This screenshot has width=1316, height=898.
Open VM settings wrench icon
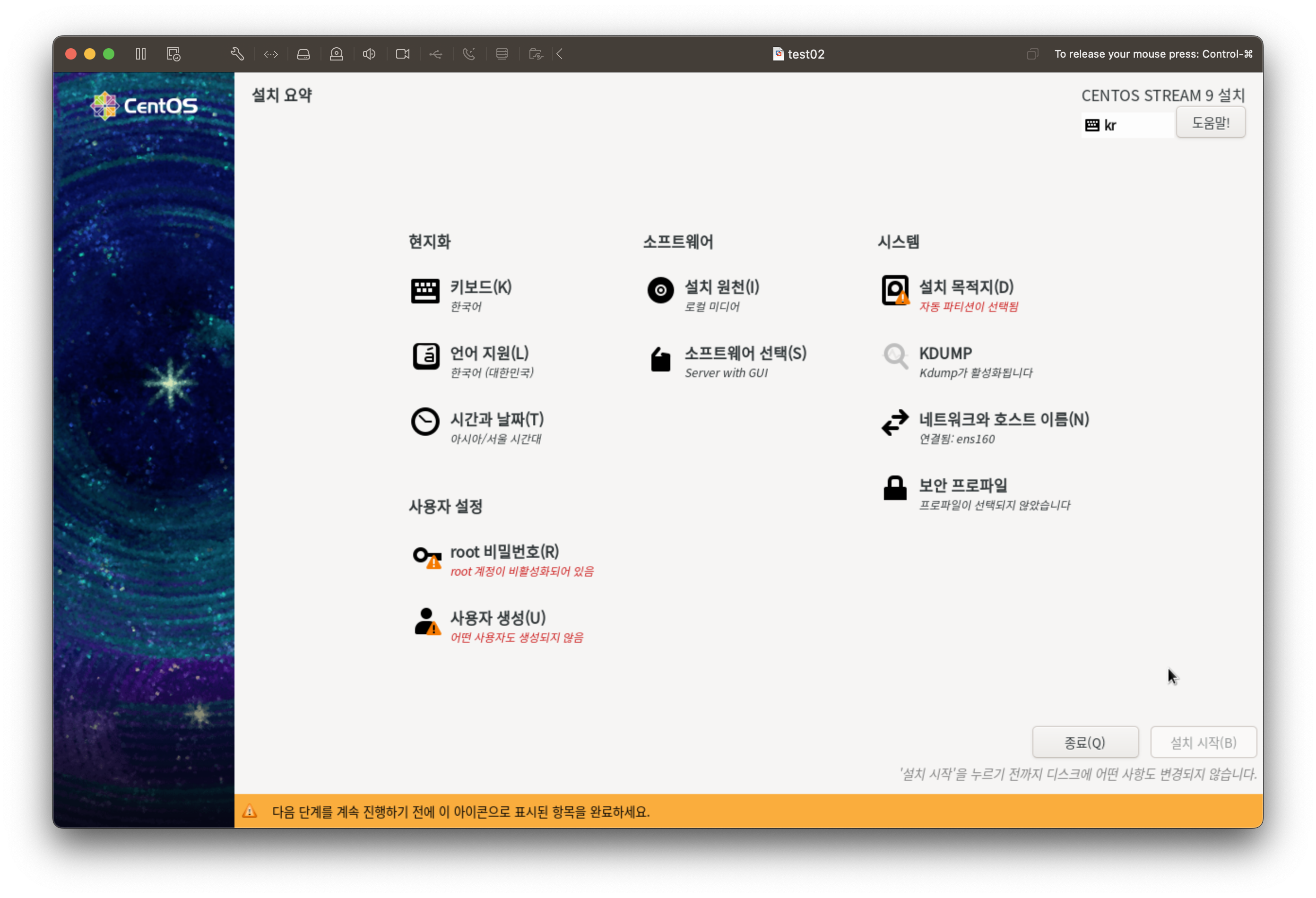(x=237, y=54)
